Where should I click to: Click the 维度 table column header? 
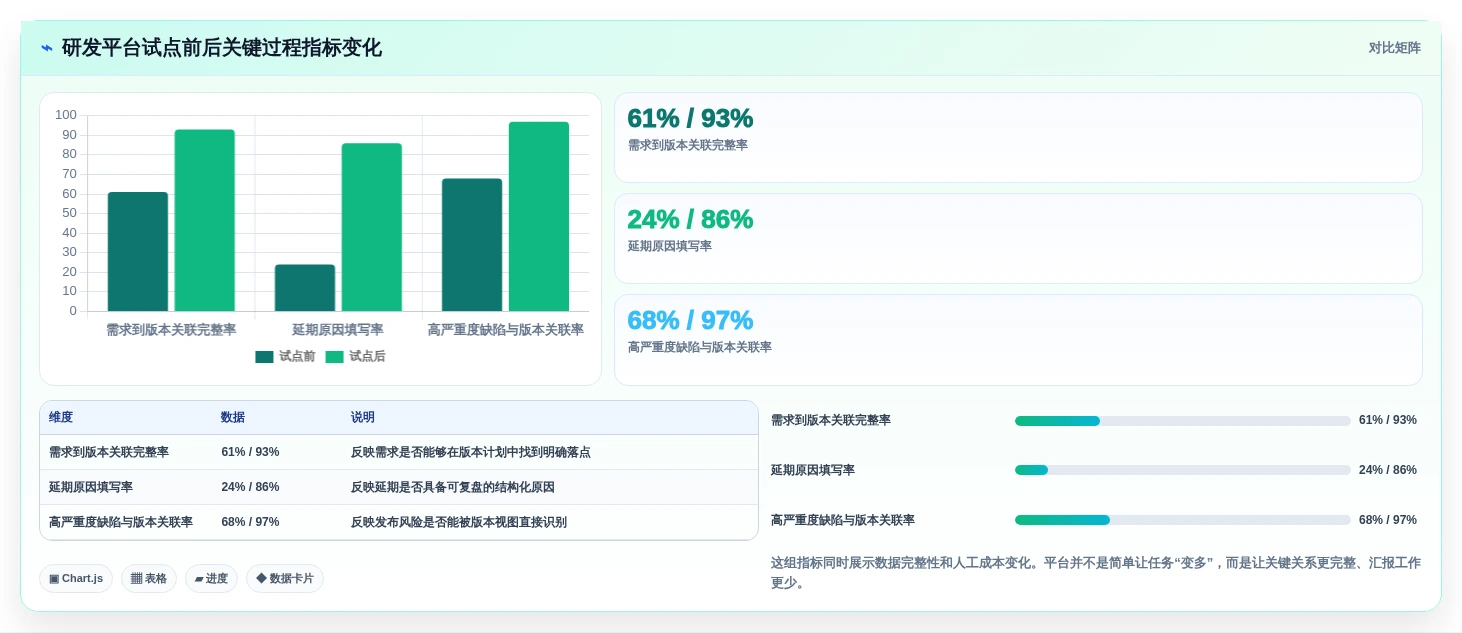61,417
